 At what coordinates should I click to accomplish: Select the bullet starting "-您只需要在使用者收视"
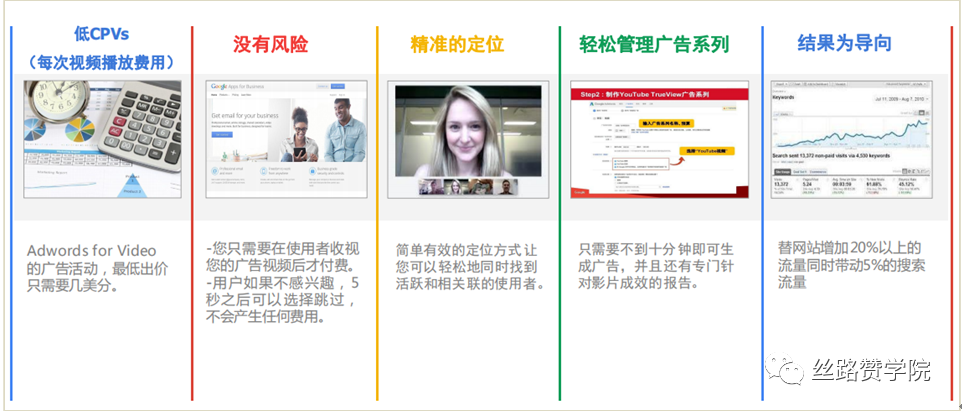283,259
